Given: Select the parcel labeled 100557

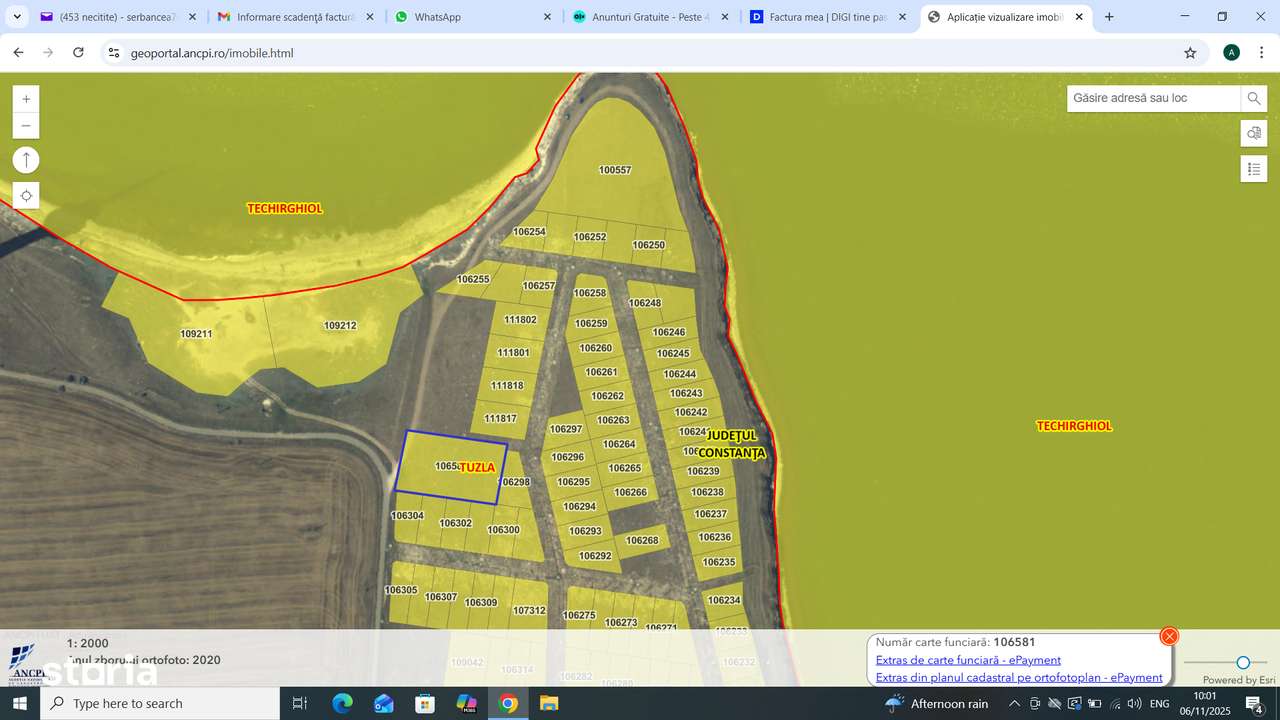Looking at the screenshot, I should coord(615,170).
